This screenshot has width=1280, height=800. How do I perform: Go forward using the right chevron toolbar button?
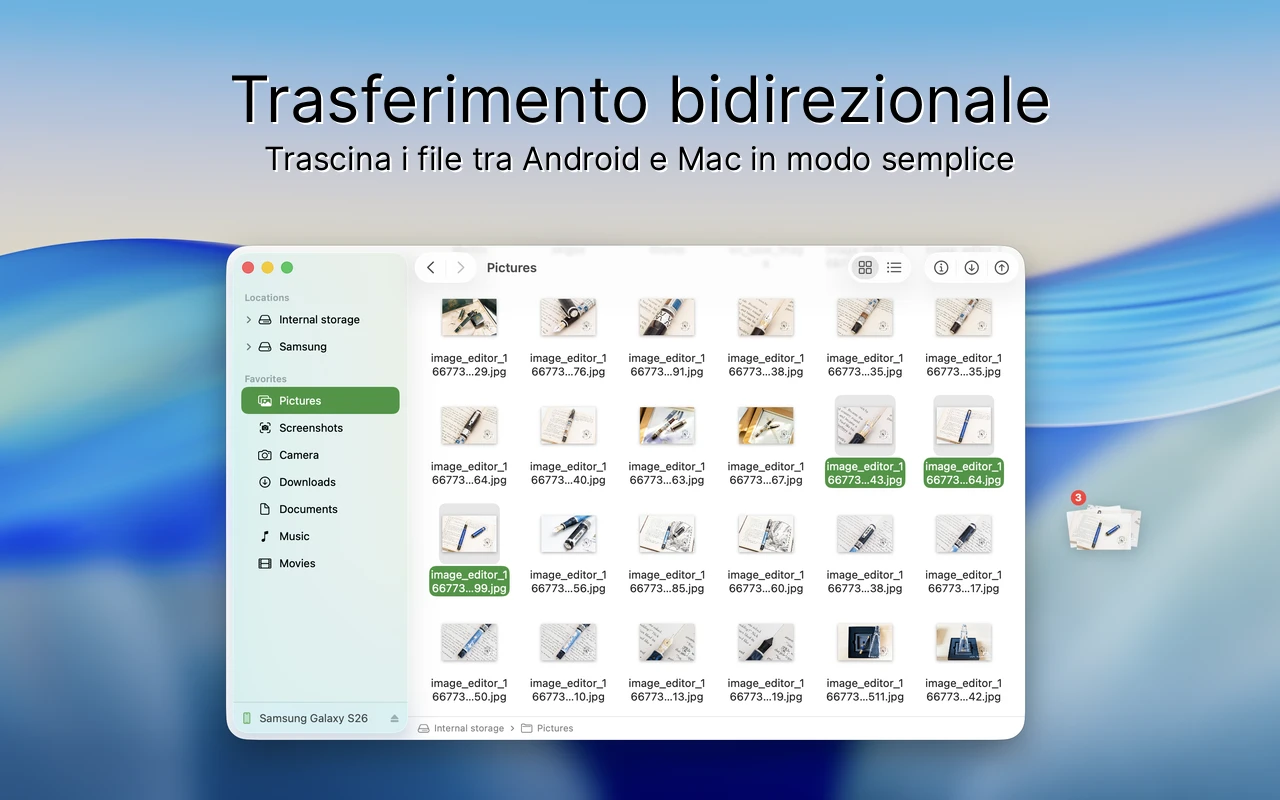[460, 268]
